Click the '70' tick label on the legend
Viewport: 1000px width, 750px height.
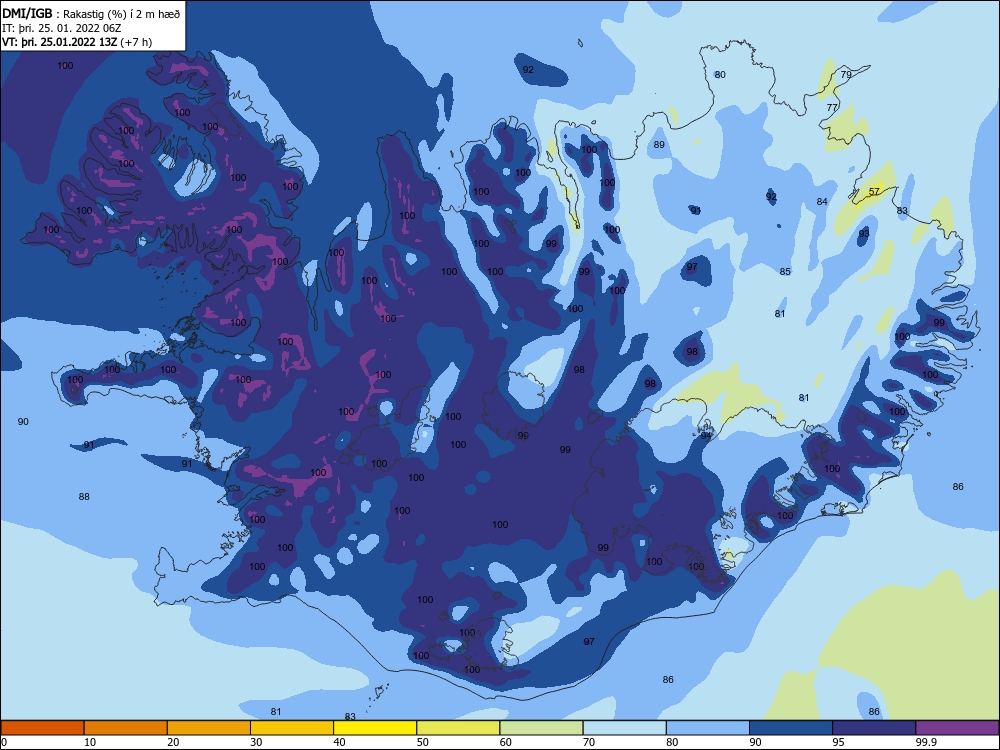coord(589,742)
